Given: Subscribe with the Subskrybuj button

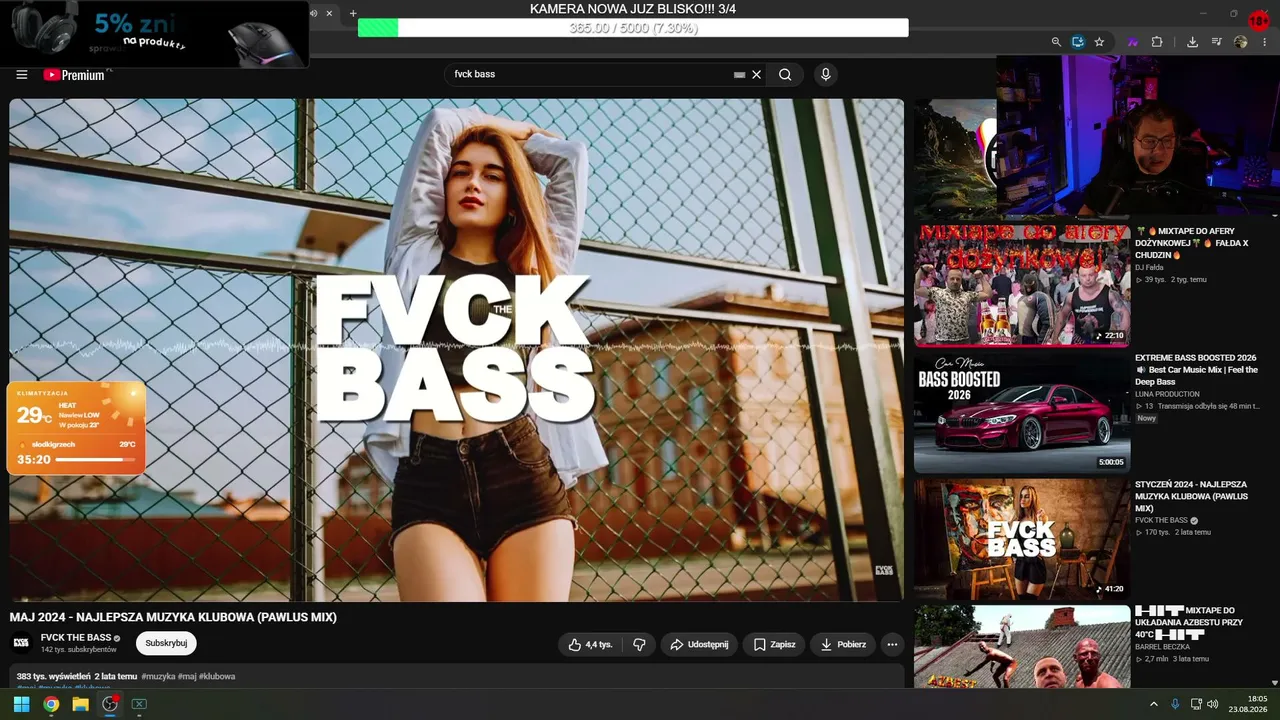Looking at the screenshot, I should [x=166, y=643].
